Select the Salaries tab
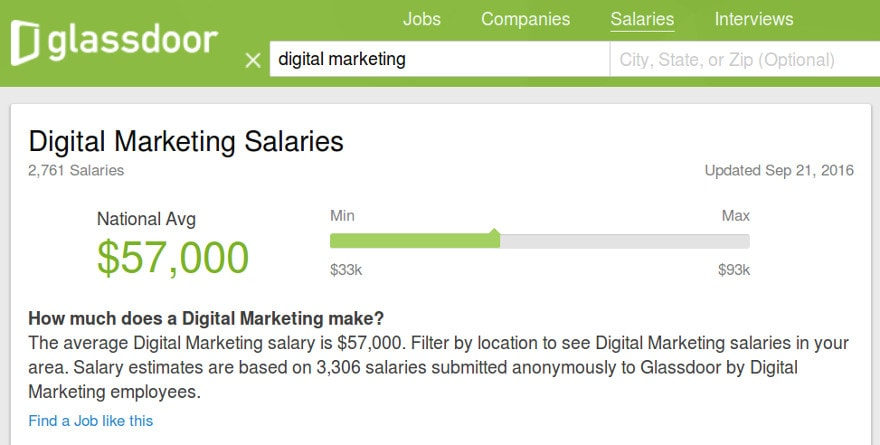The width and height of the screenshot is (880, 445). pyautogui.click(x=642, y=19)
